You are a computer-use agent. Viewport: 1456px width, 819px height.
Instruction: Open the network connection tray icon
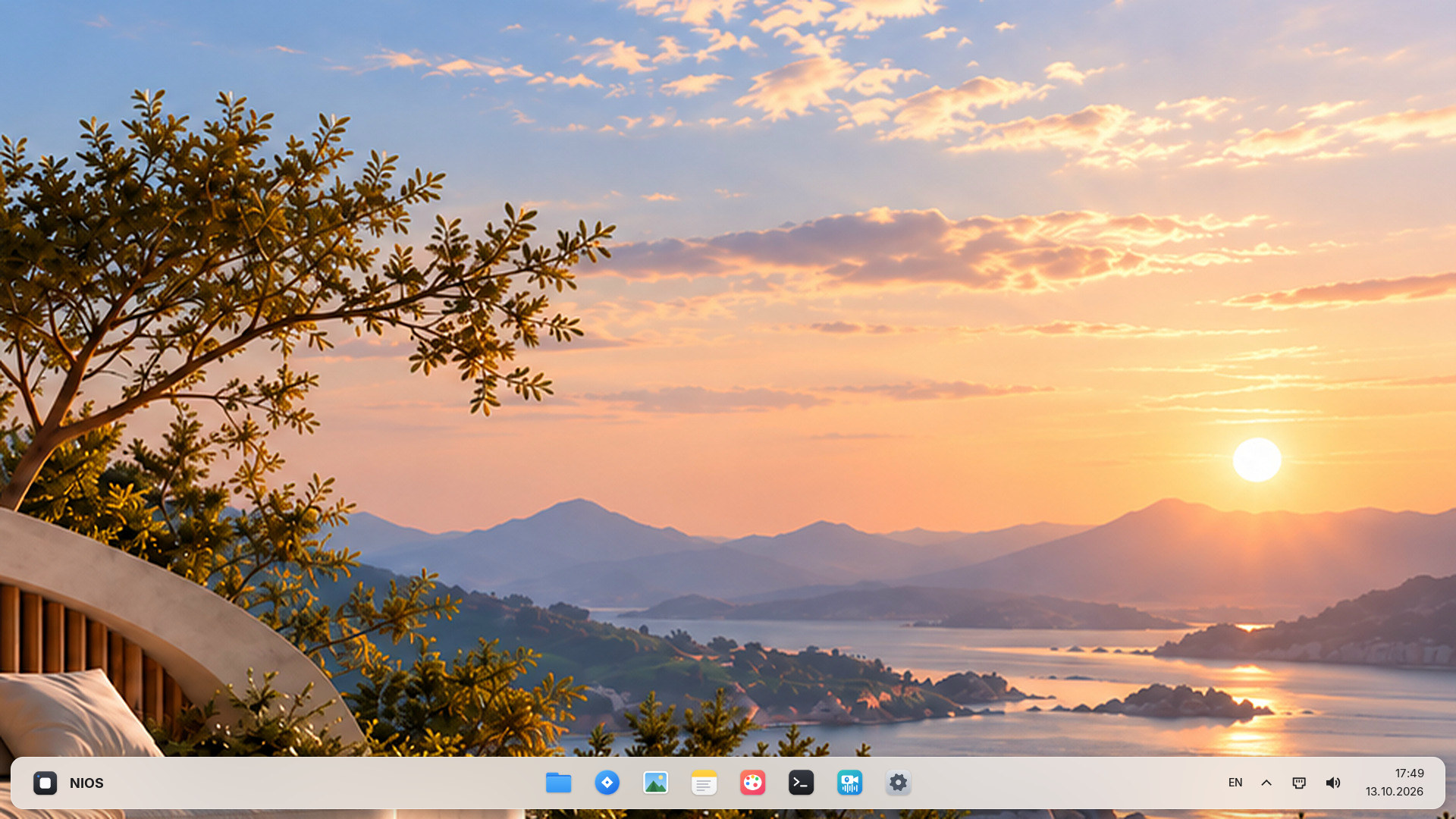(x=1299, y=783)
